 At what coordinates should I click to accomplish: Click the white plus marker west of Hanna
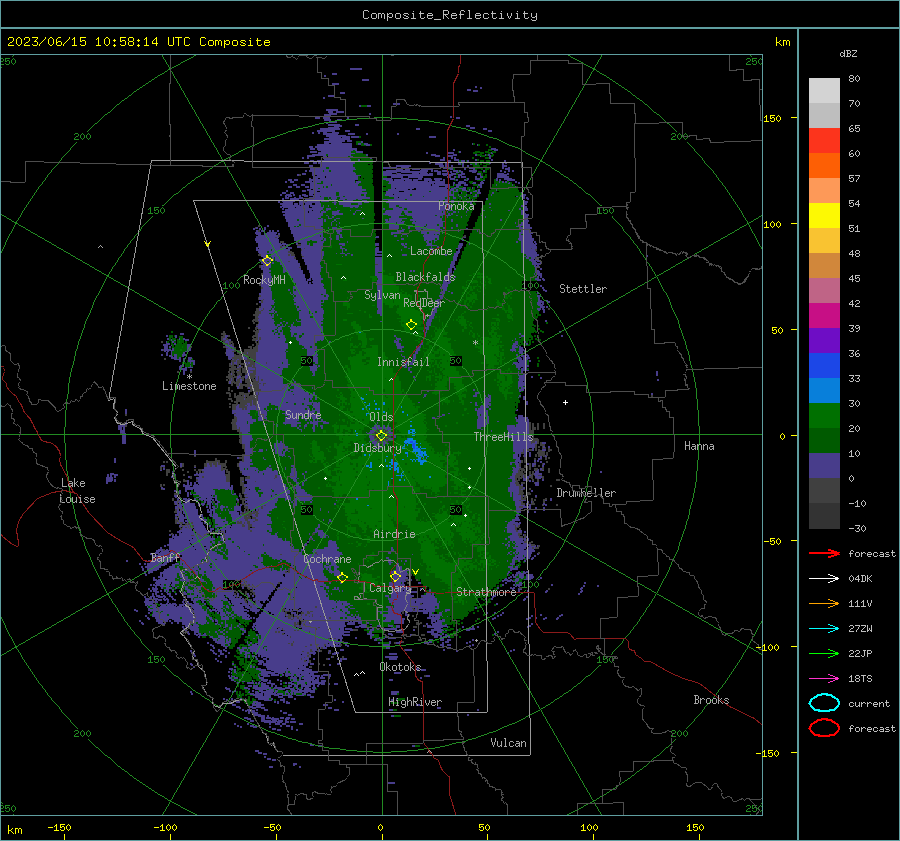(x=565, y=402)
